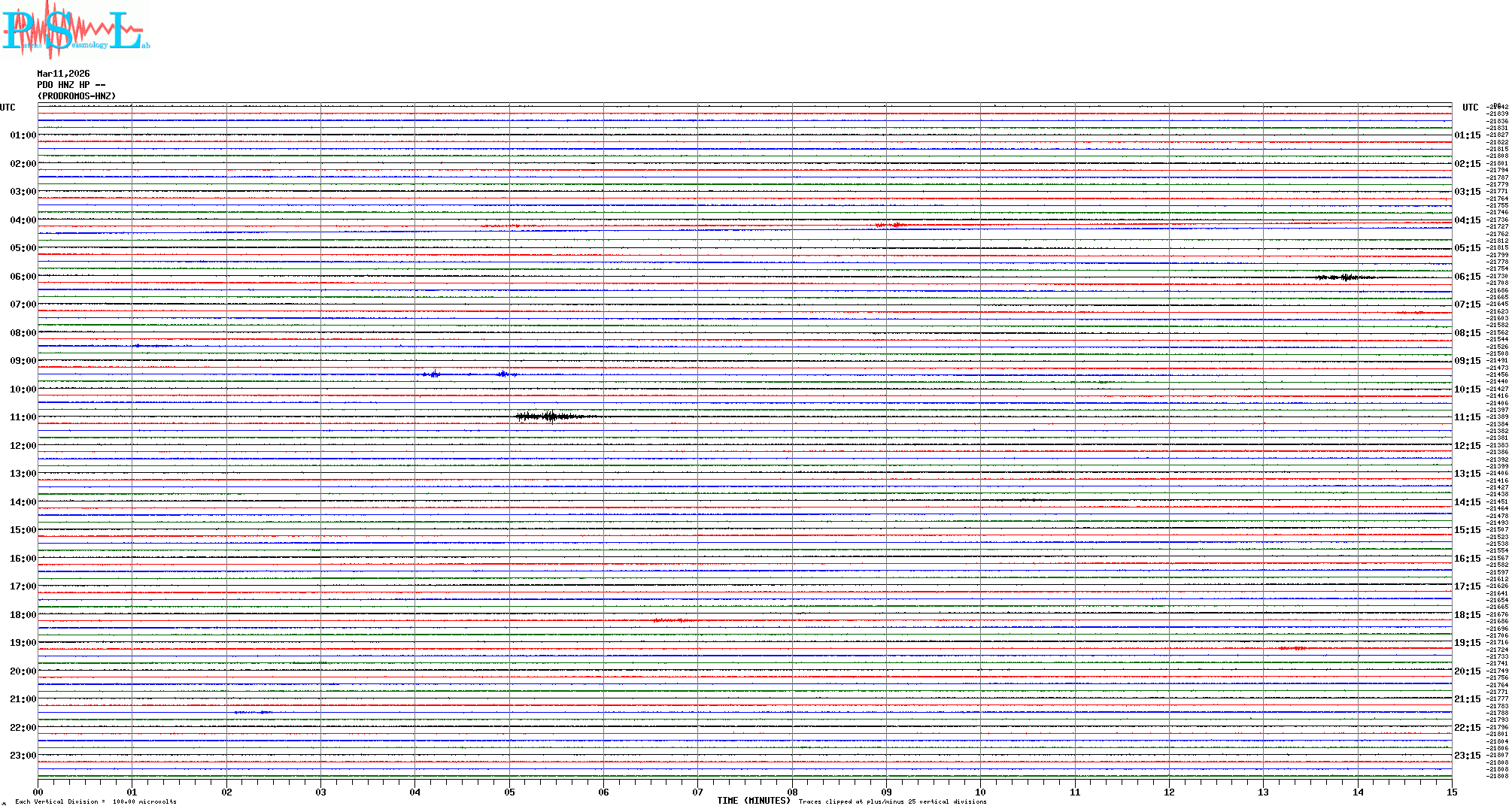The height and width of the screenshot is (812, 1512).
Task: Click the (PRODROMOS-HNZ) station name text
Action: click(x=77, y=96)
